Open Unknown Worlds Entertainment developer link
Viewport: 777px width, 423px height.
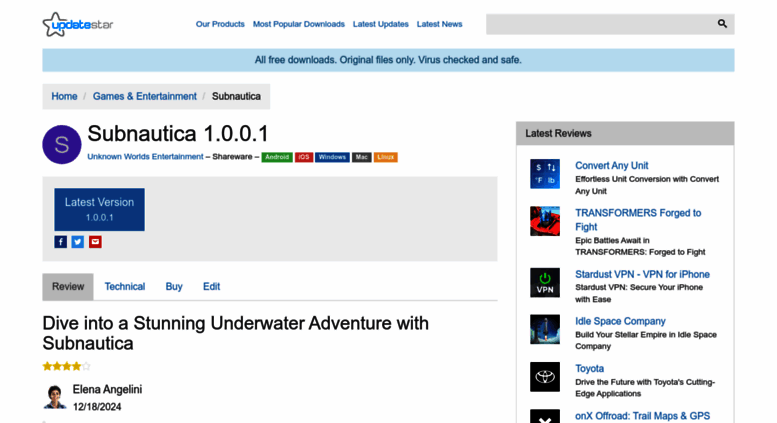click(145, 157)
